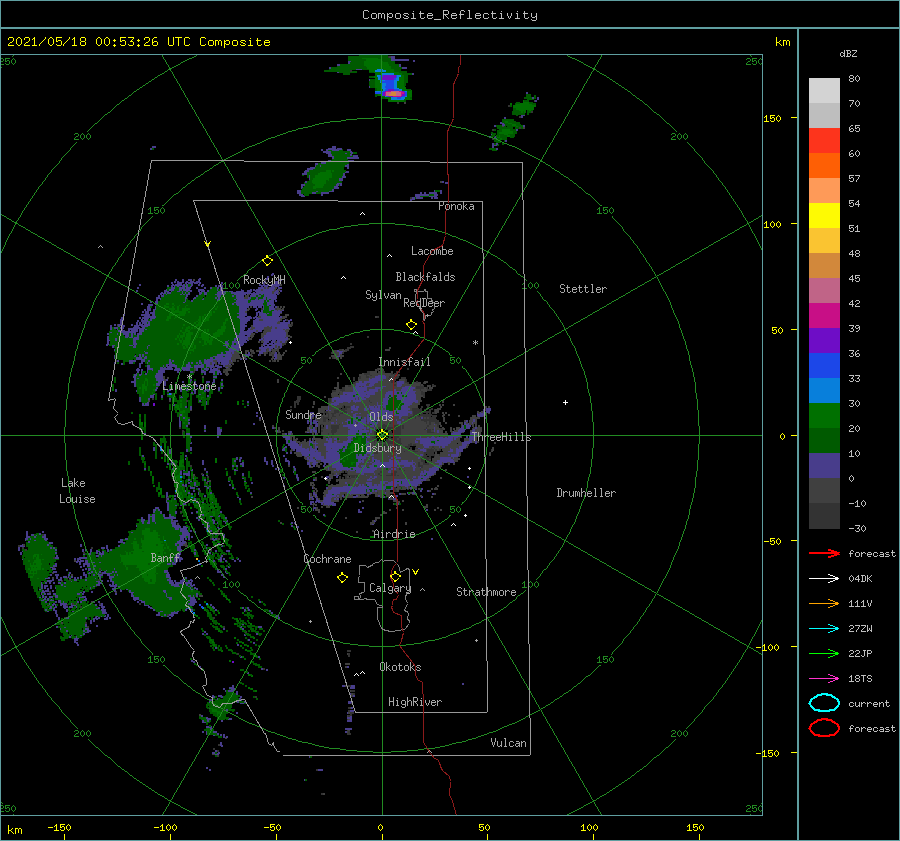Click the Blackfalds city label
This screenshot has width=900, height=841.
point(425,277)
